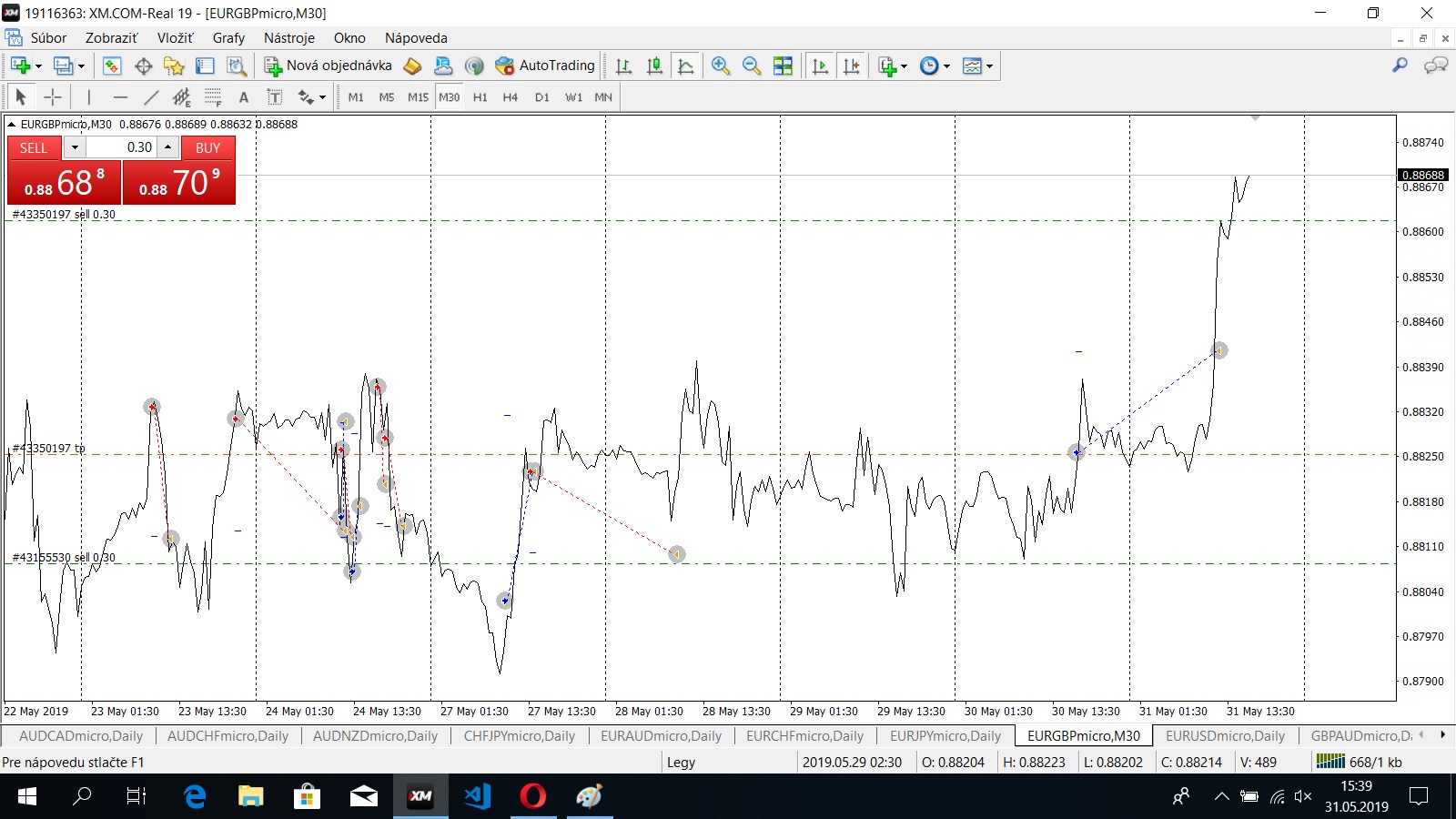Increase volume with up arrow
The height and width of the screenshot is (819, 1456).
168,147
